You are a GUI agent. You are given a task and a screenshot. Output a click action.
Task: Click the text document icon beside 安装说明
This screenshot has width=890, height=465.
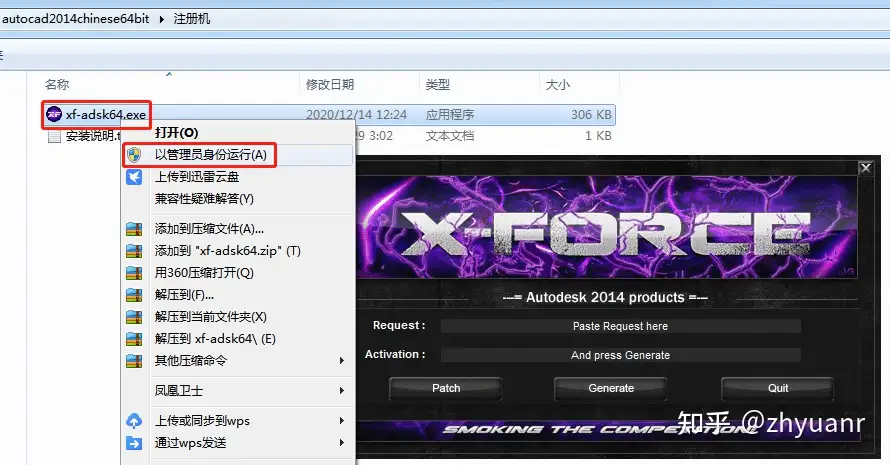click(54, 136)
